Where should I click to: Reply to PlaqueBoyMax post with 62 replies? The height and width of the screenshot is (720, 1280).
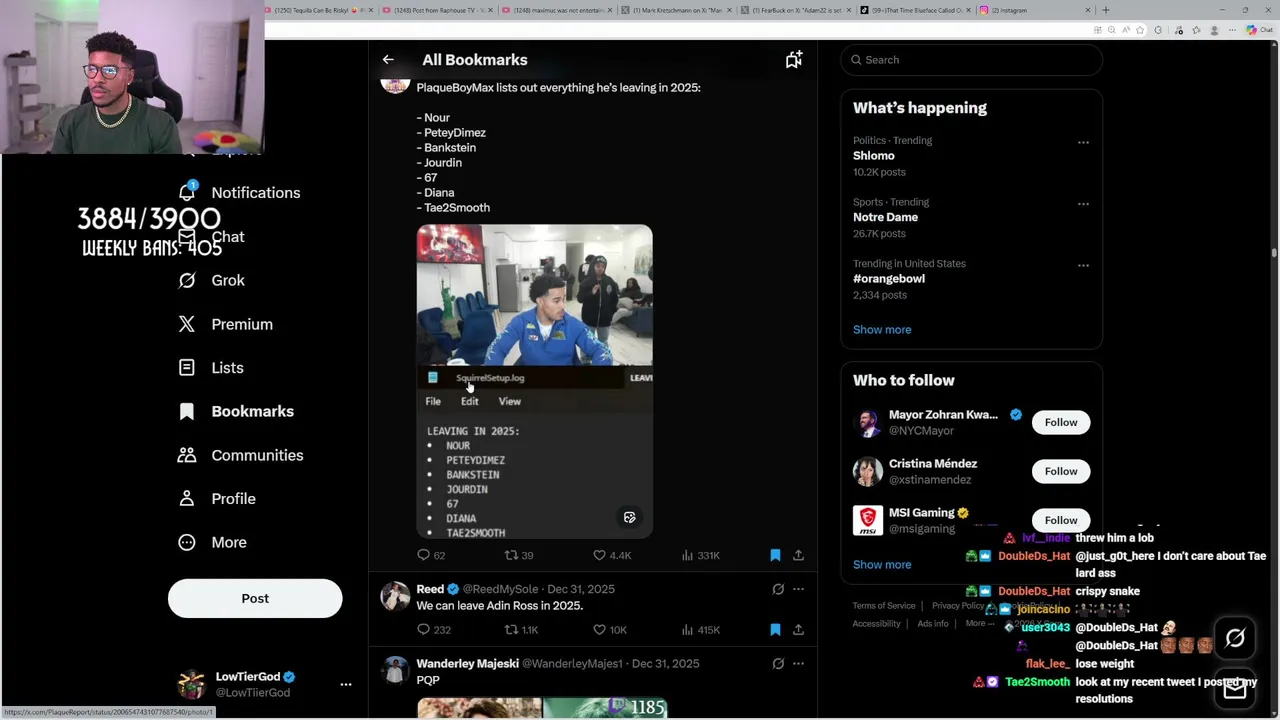click(431, 555)
